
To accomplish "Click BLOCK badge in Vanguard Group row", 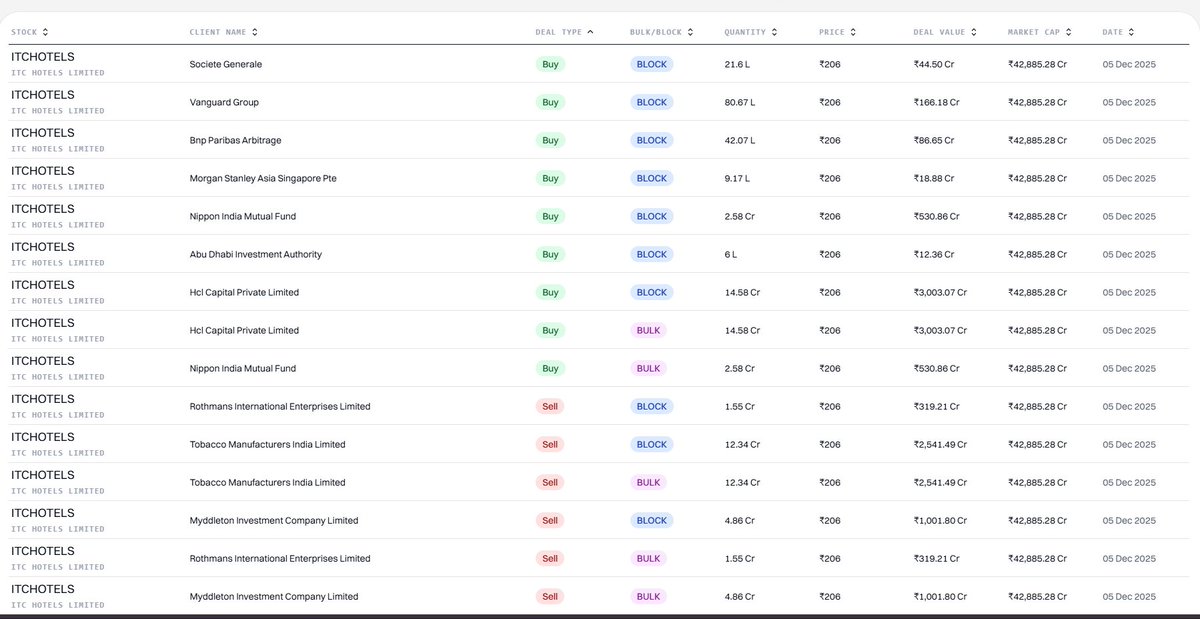I will point(651,102).
